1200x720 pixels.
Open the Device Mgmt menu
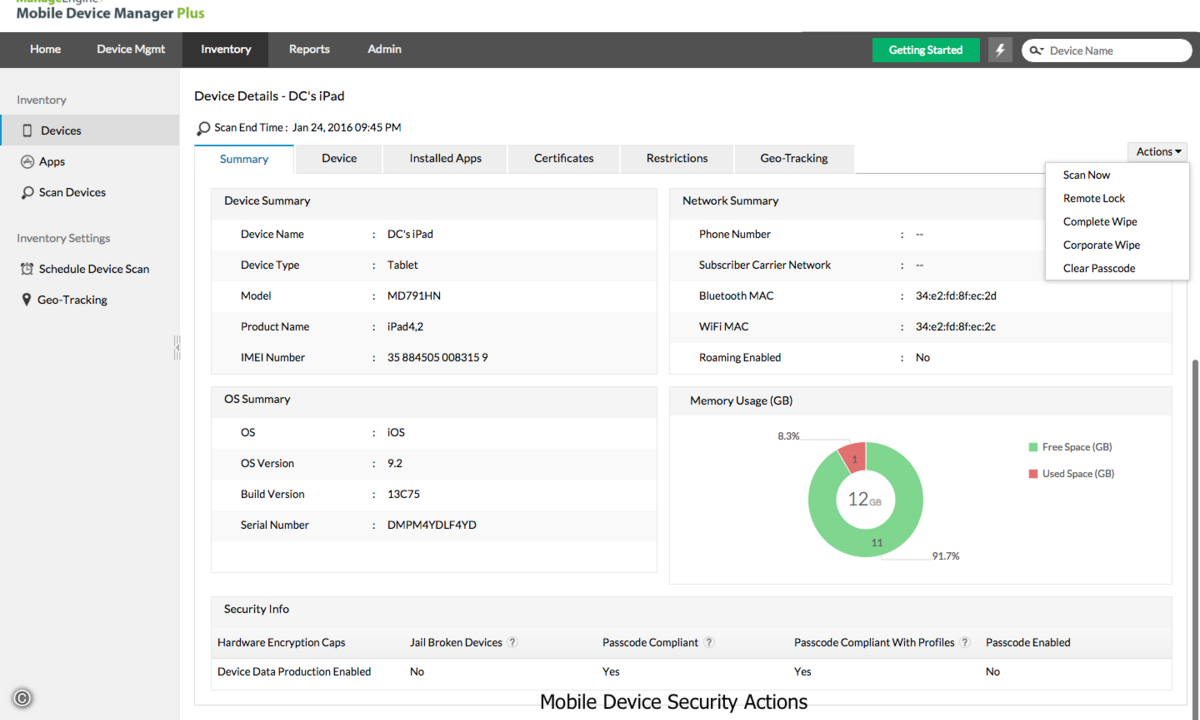pyautogui.click(x=131, y=49)
